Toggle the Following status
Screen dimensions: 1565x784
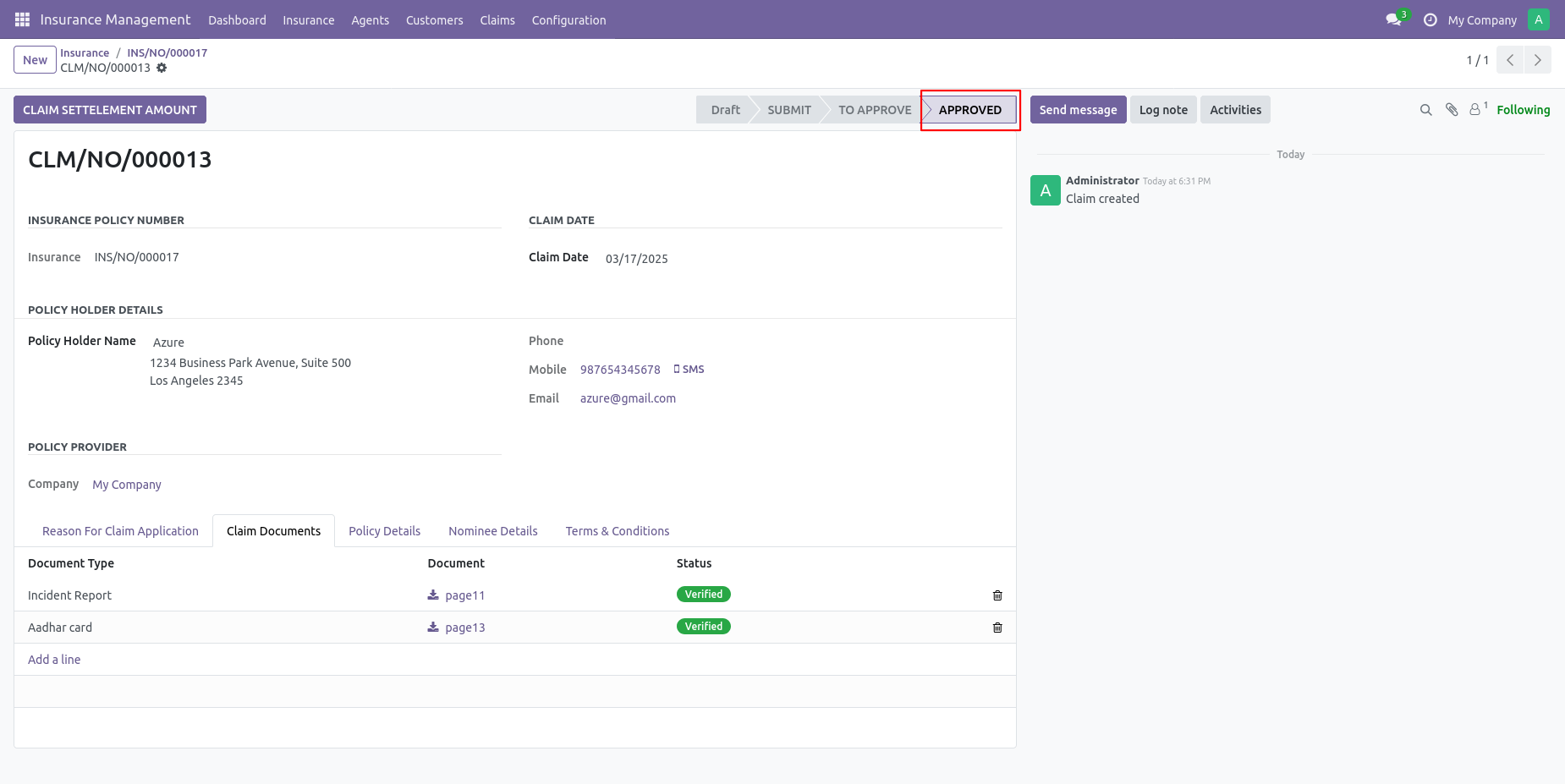1523,110
